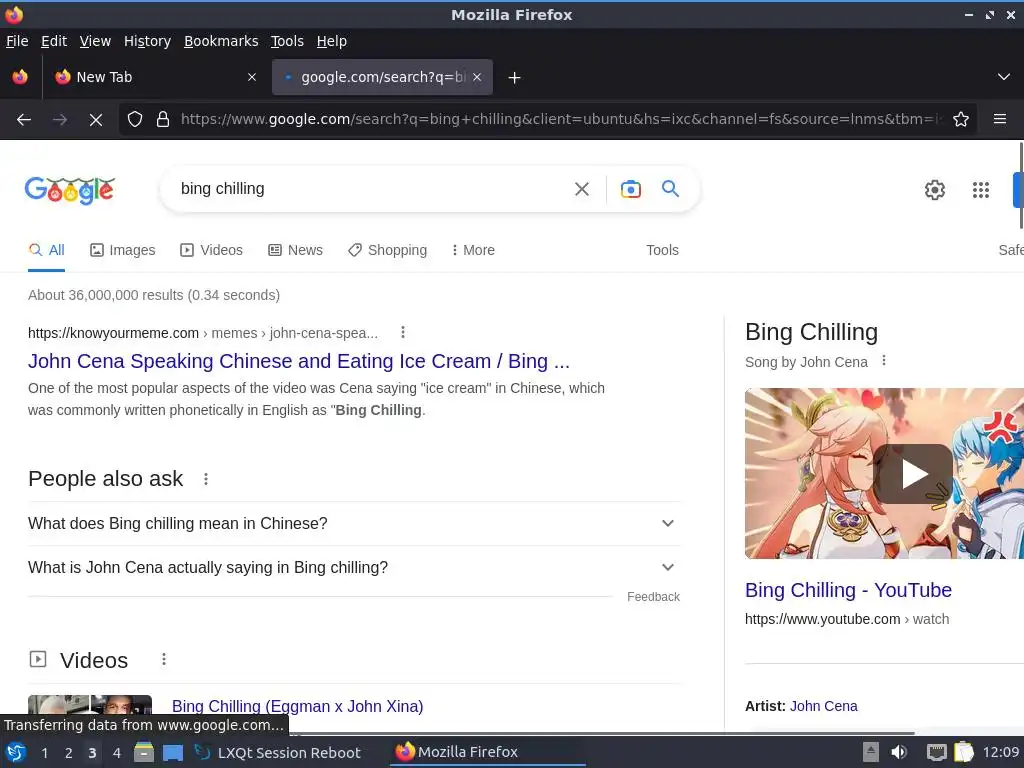Close the google.com search tab

pos(477,77)
